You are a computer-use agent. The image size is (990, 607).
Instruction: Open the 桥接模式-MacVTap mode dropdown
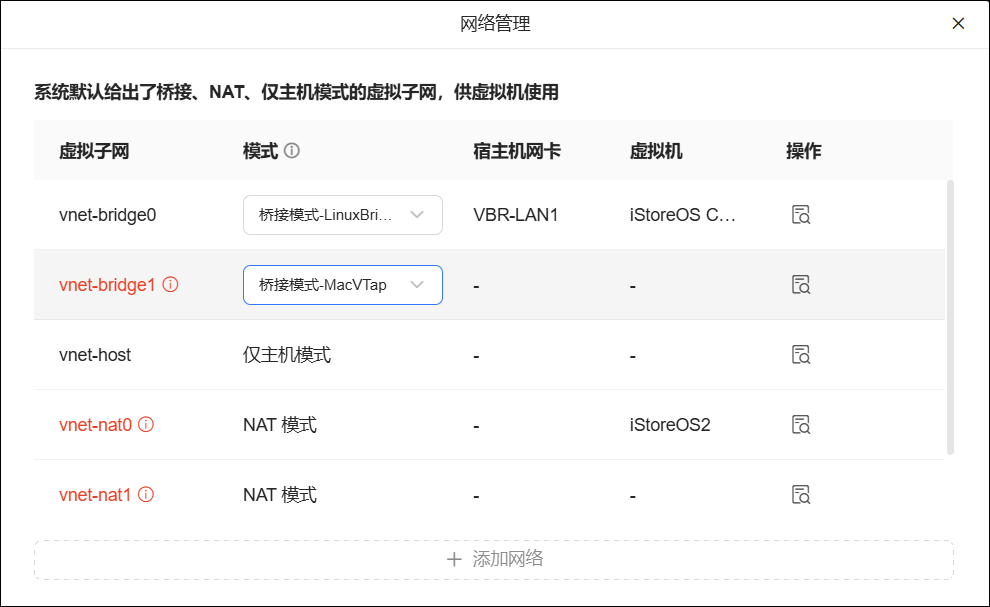pyautogui.click(x=342, y=285)
